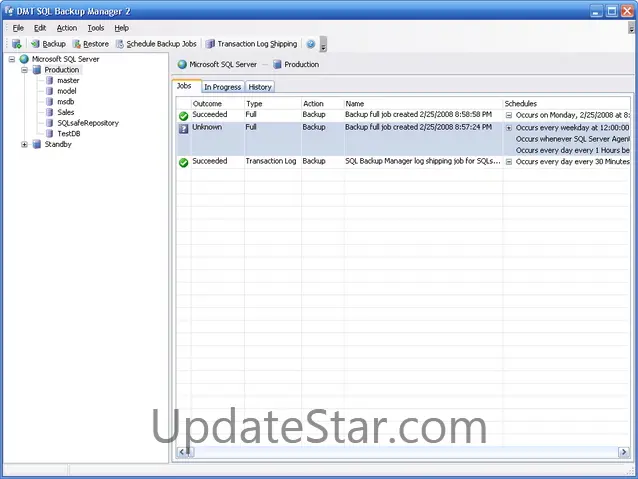Viewport: 638px width, 479px height.
Task: Select the Sales database
Action: (x=66, y=112)
